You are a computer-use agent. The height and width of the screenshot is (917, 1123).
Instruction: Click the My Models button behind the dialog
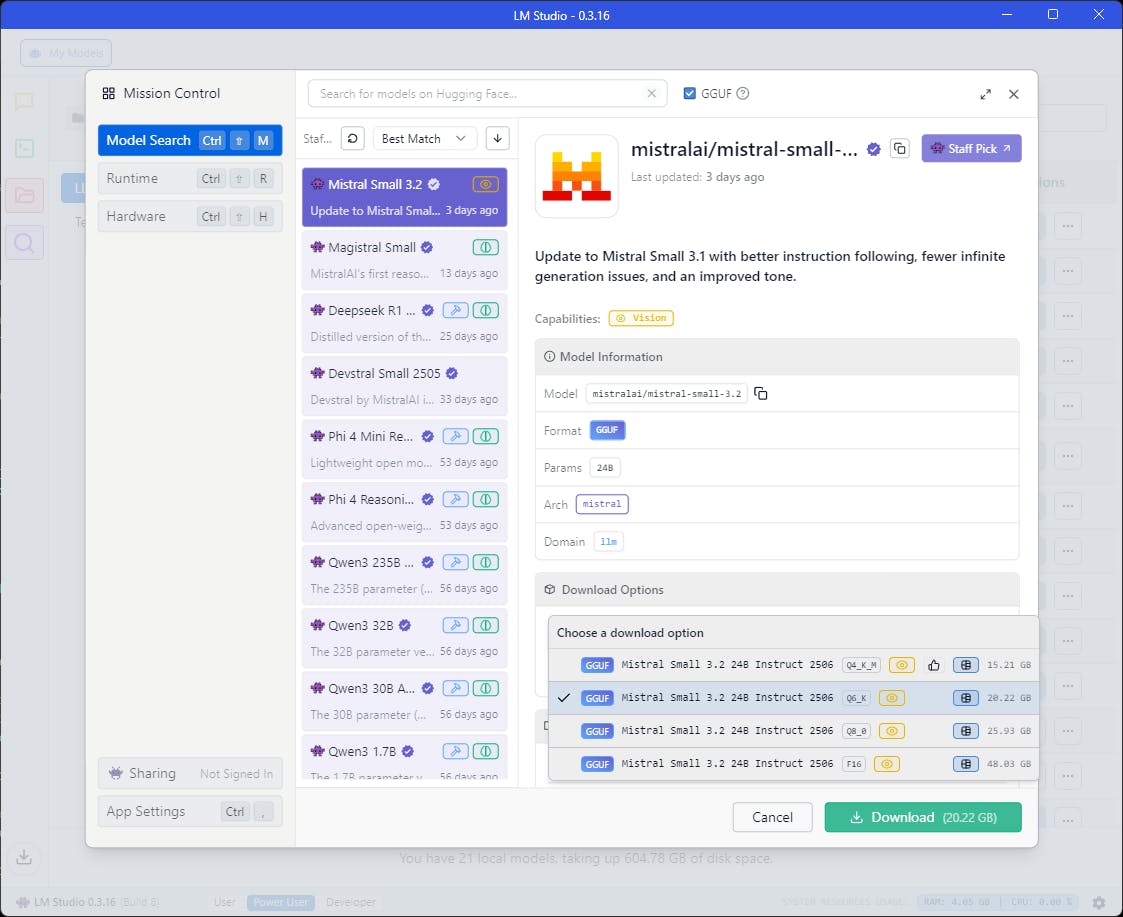click(x=66, y=53)
